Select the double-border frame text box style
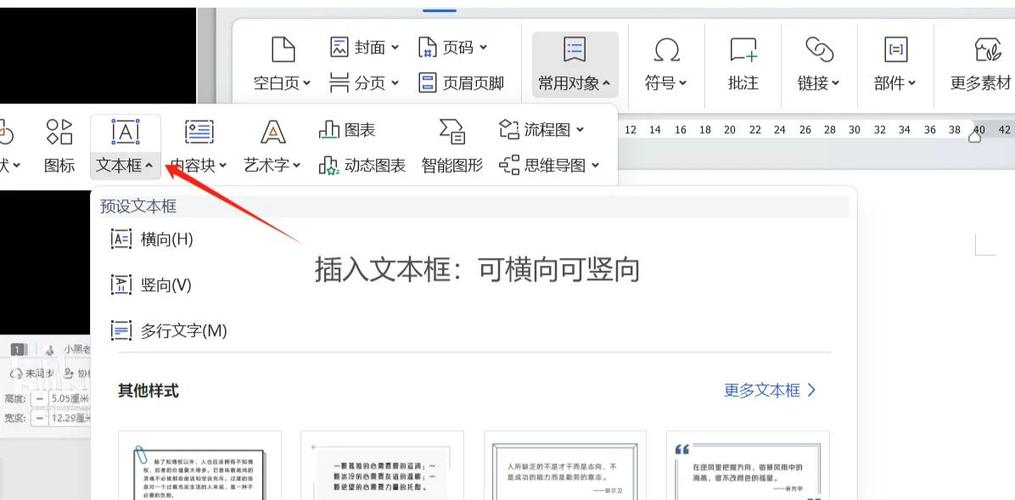1015x500 pixels. click(565, 465)
